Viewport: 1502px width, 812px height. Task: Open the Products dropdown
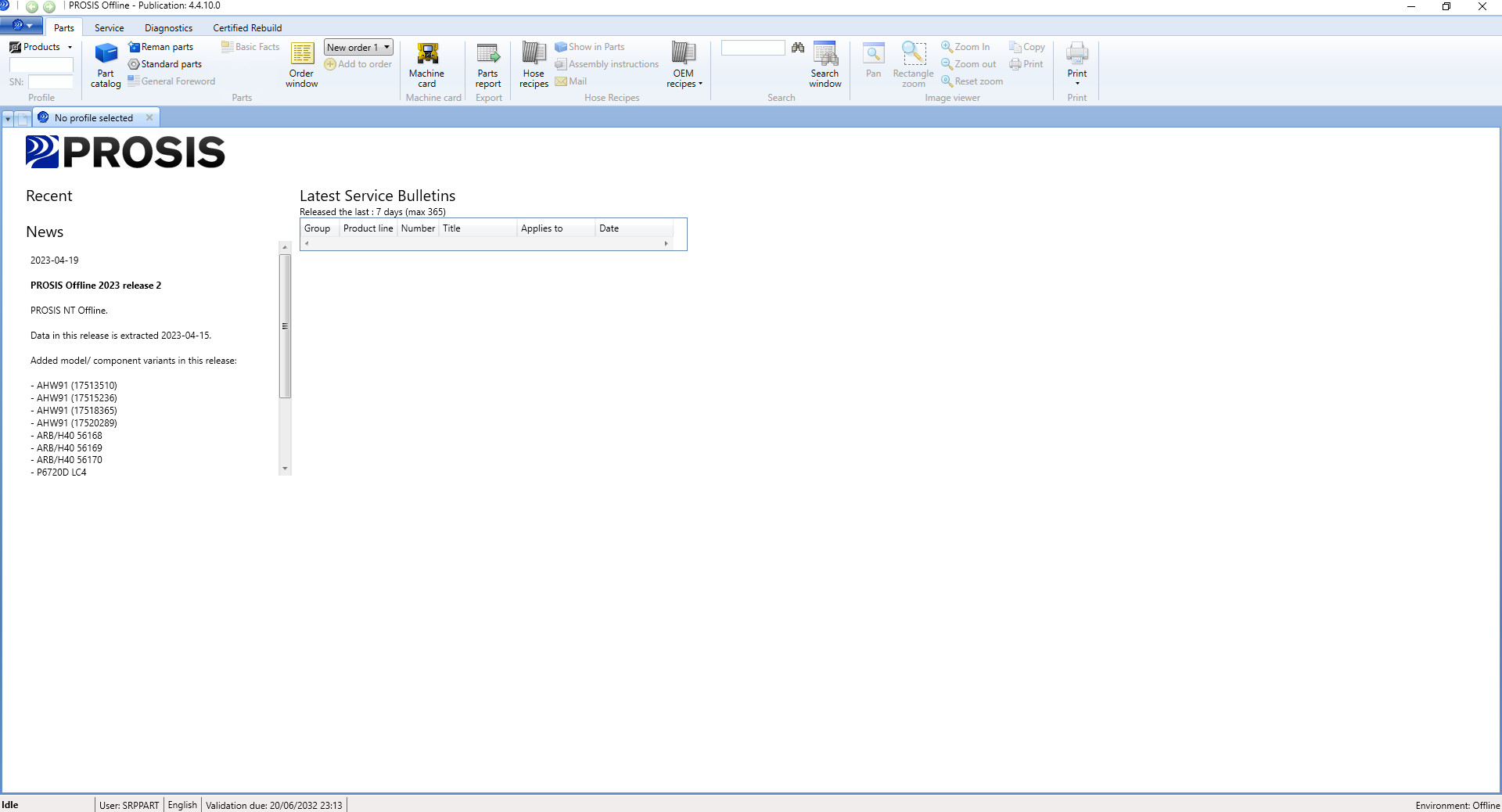(x=41, y=46)
